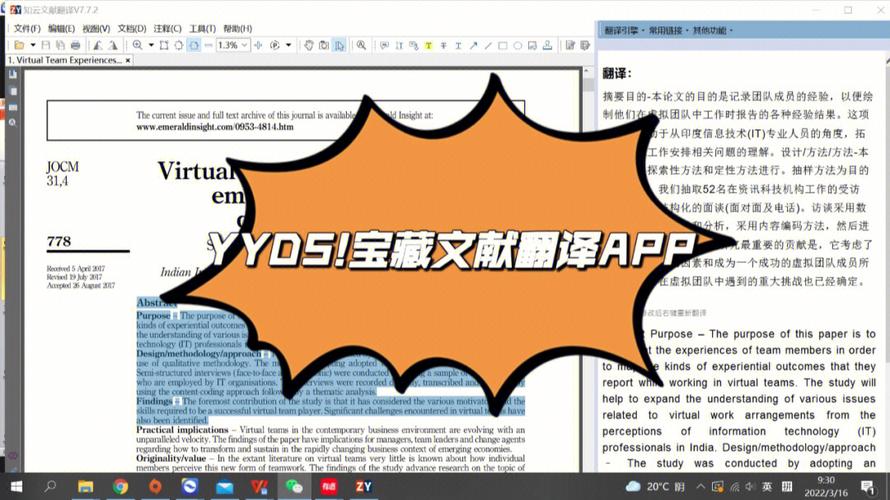Open WeChat from the taskbar

click(x=294, y=486)
